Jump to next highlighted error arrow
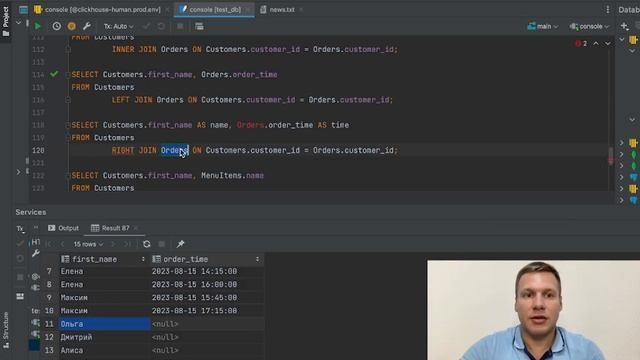The image size is (640, 360). 608,43
